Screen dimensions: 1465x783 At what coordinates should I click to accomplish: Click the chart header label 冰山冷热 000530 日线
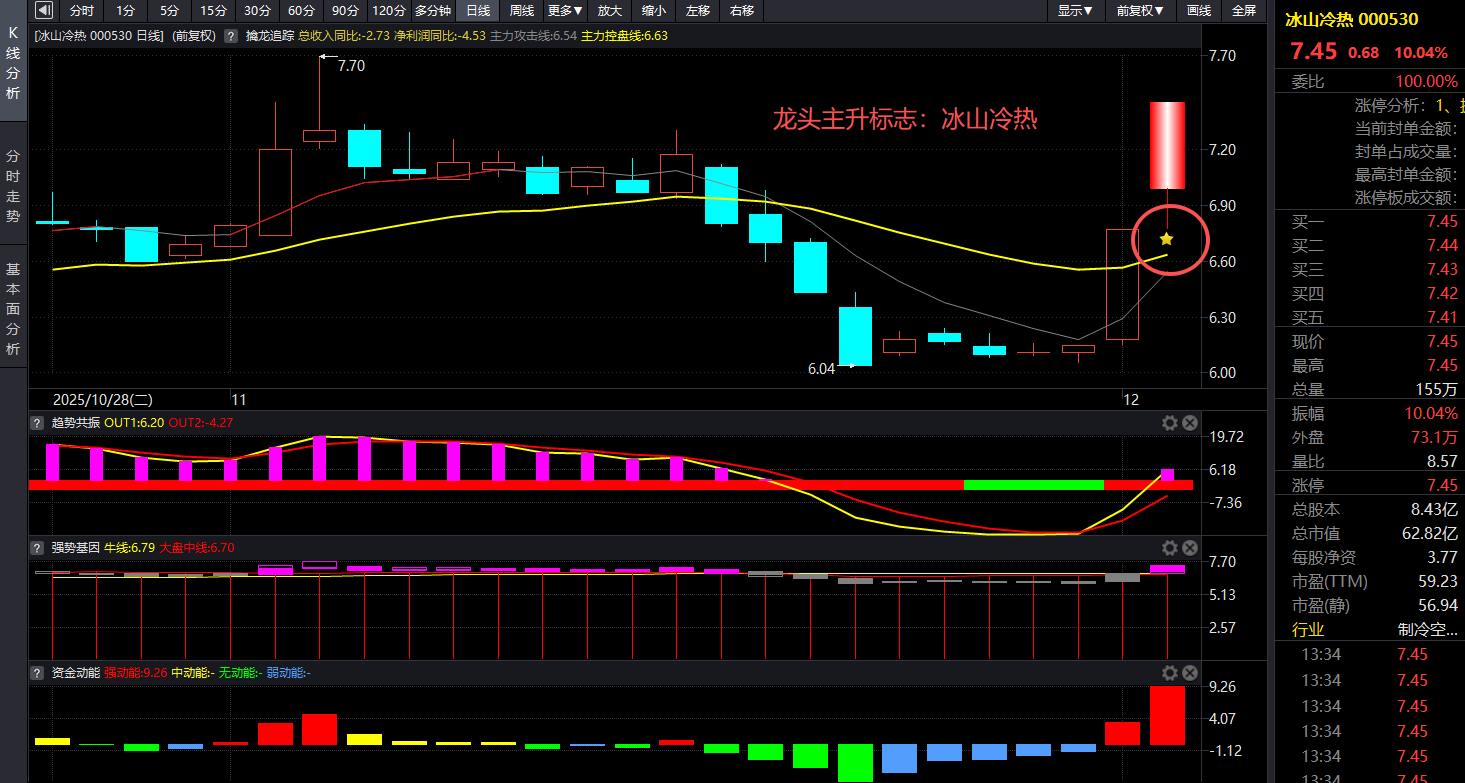[99, 35]
